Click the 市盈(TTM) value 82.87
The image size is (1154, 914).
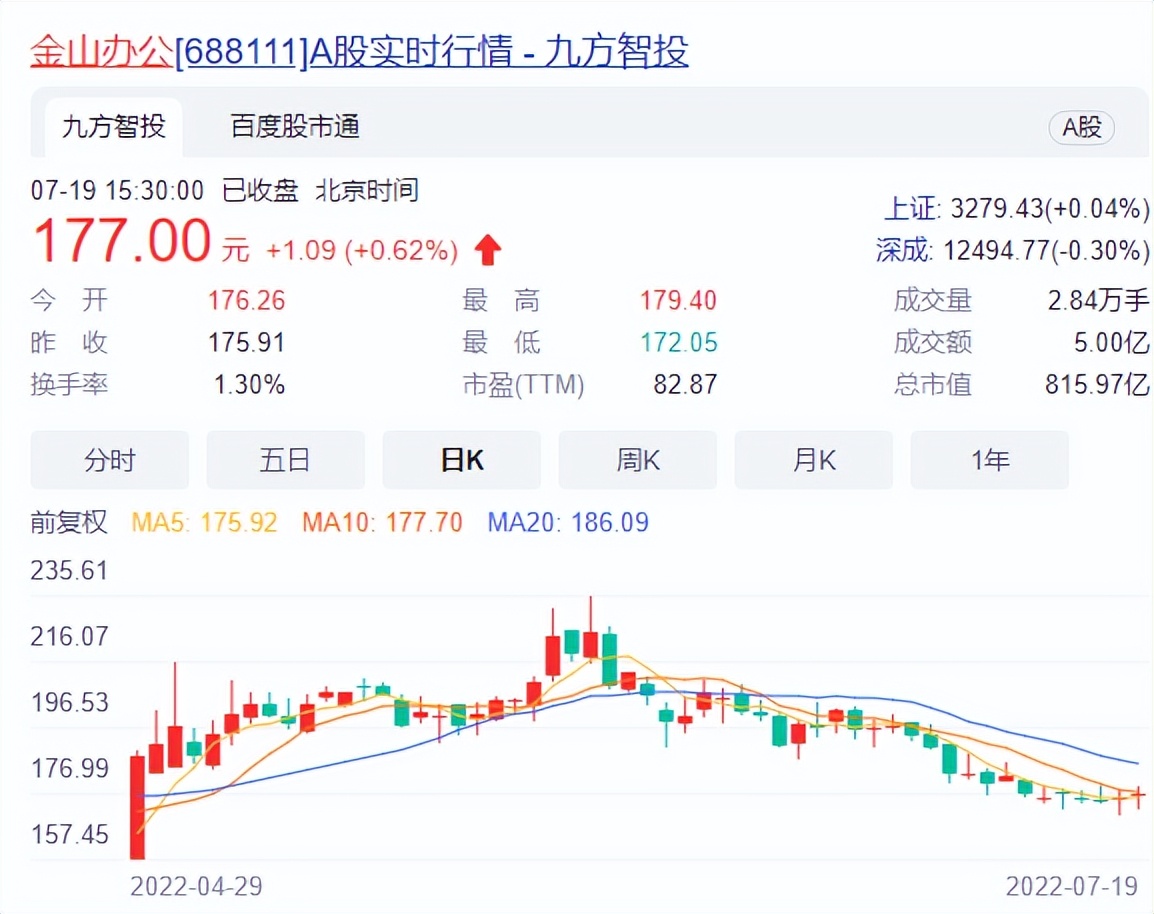pos(686,384)
